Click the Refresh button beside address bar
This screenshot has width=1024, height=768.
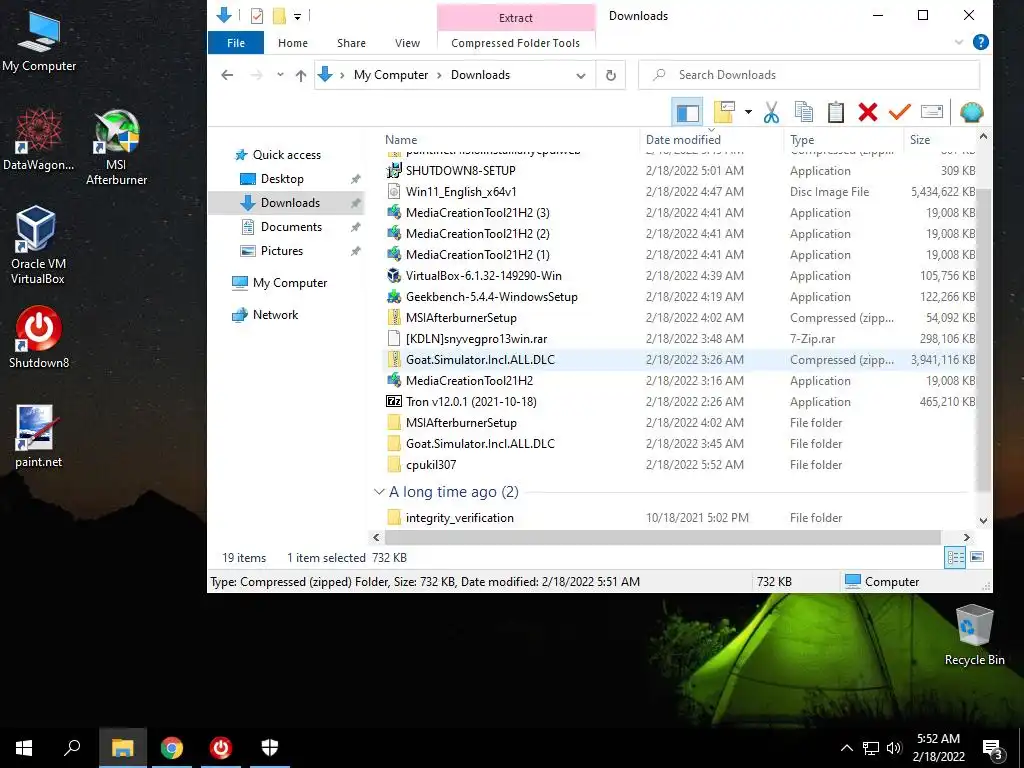tap(611, 75)
